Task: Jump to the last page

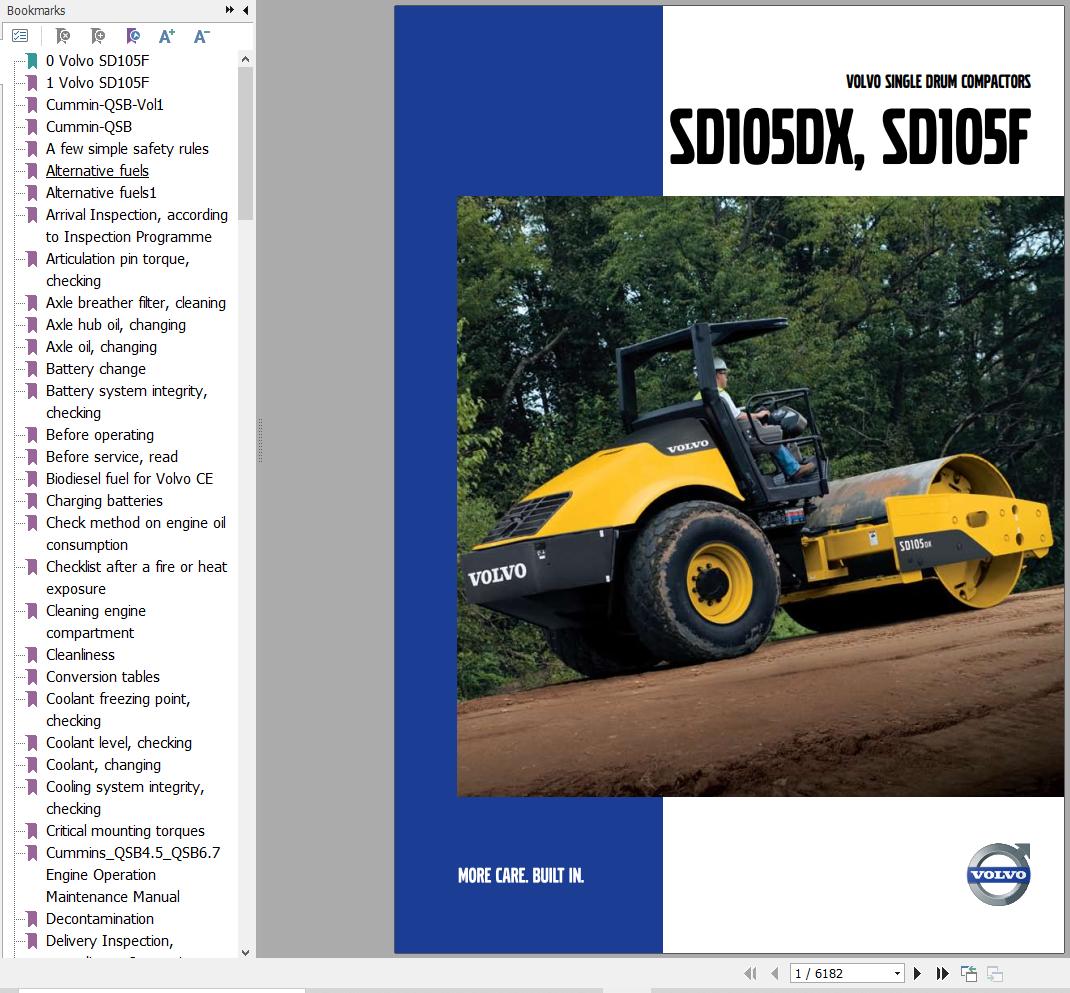Action: coord(942,973)
